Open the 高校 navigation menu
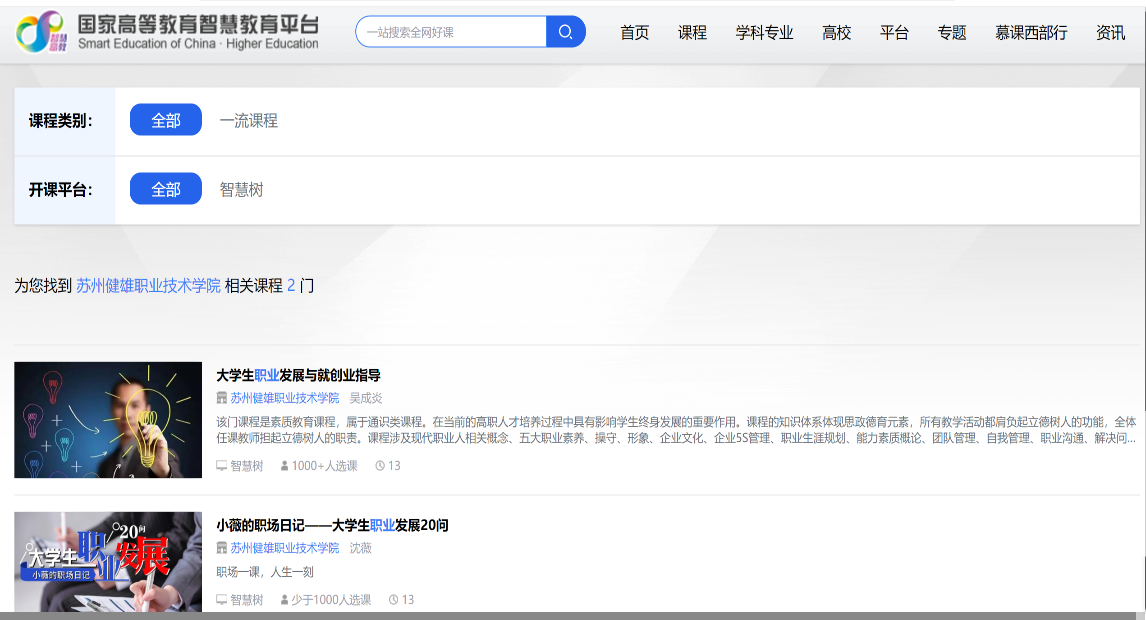 [836, 32]
